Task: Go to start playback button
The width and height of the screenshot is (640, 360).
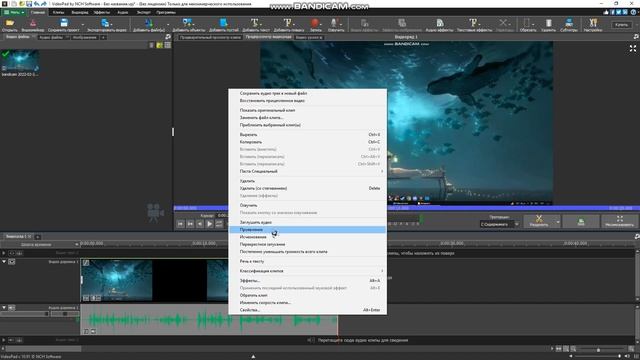Action: 180,224
